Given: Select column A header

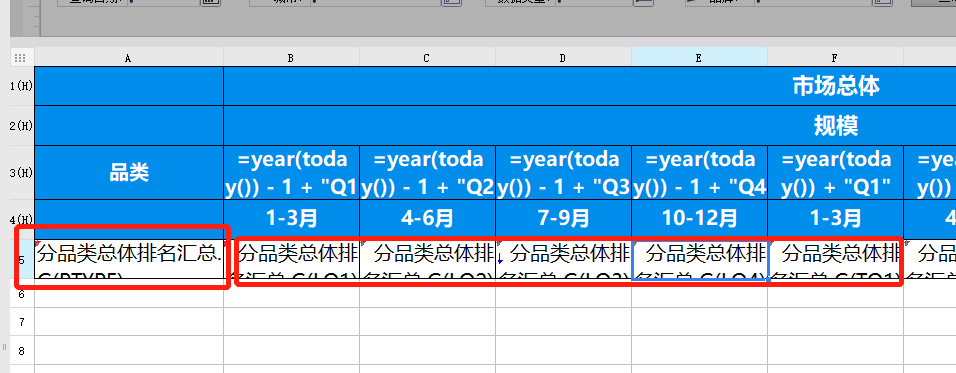Looking at the screenshot, I should pyautogui.click(x=129, y=58).
